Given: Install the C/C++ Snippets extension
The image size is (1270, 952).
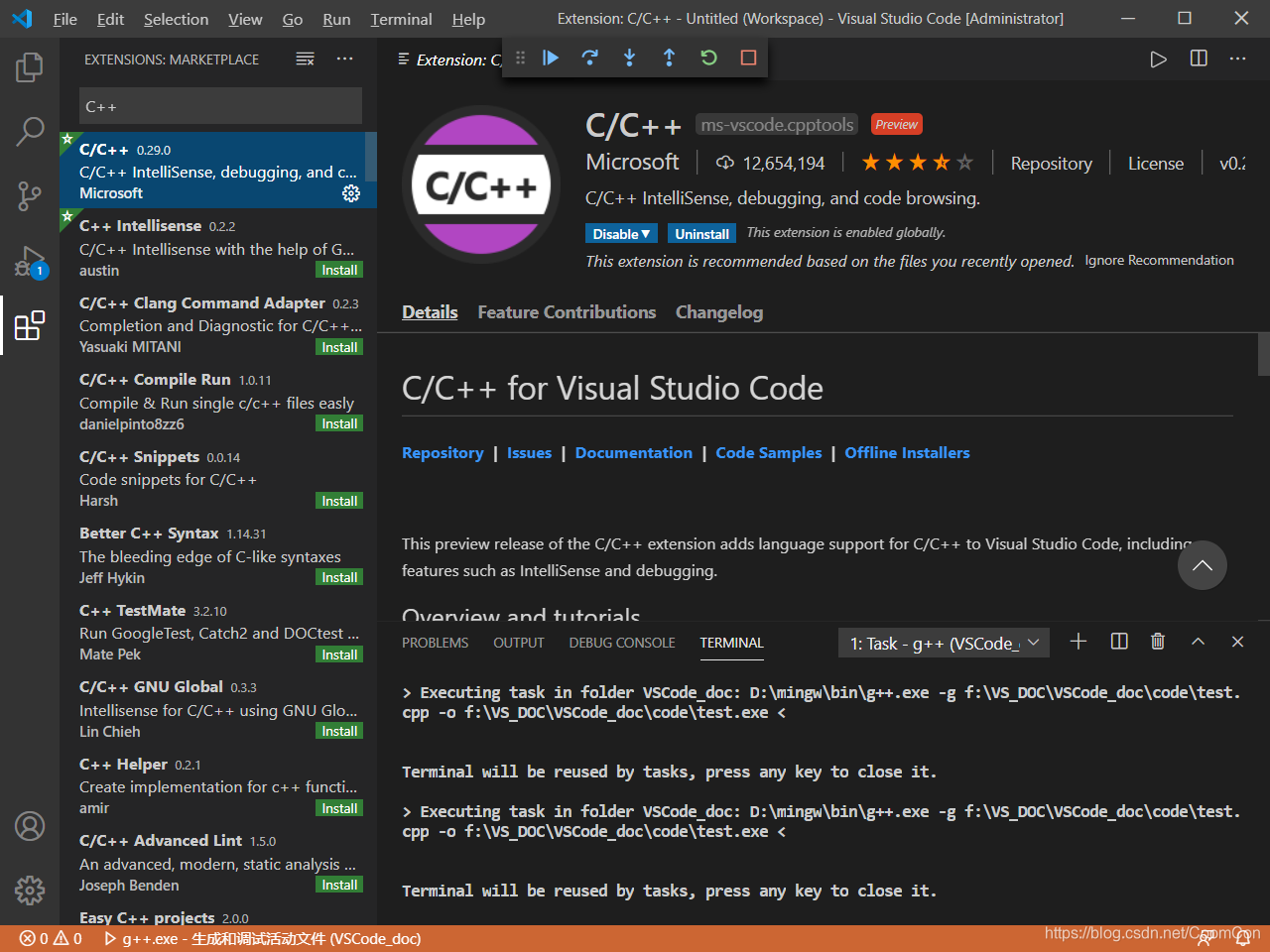Looking at the screenshot, I should click(x=339, y=501).
